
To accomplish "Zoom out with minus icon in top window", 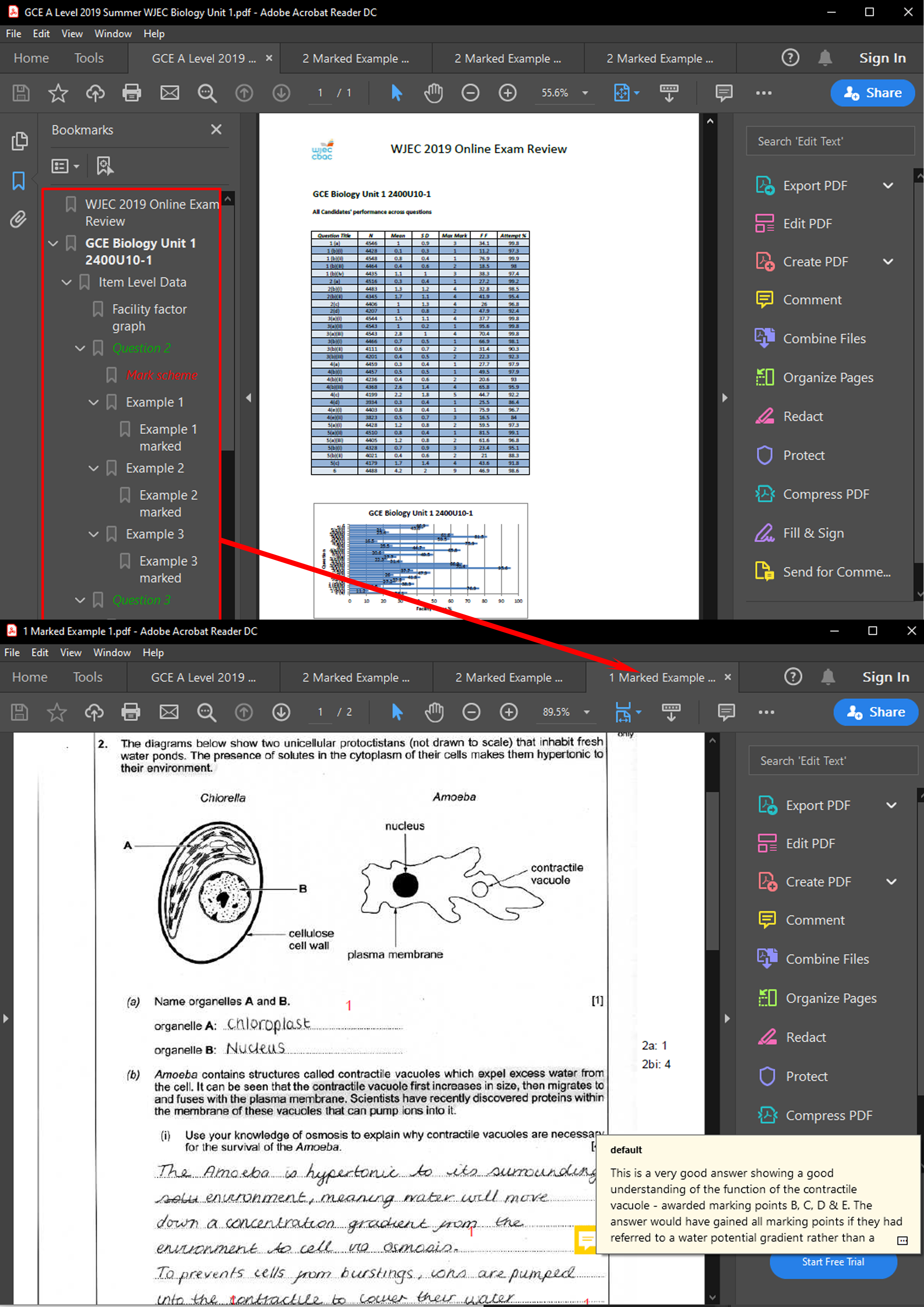I will [x=470, y=93].
